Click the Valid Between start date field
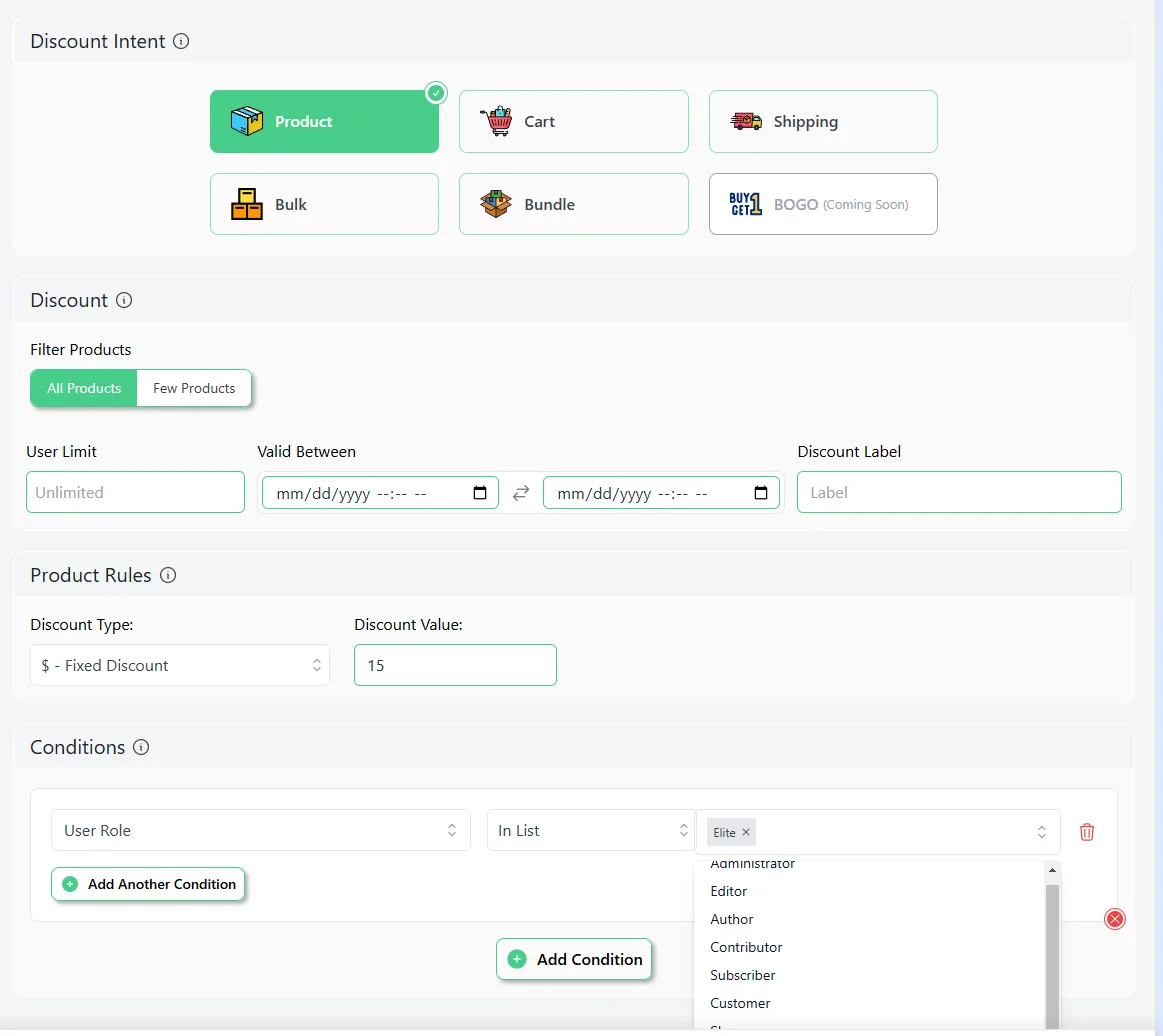The width and height of the screenshot is (1163, 1036). [380, 493]
